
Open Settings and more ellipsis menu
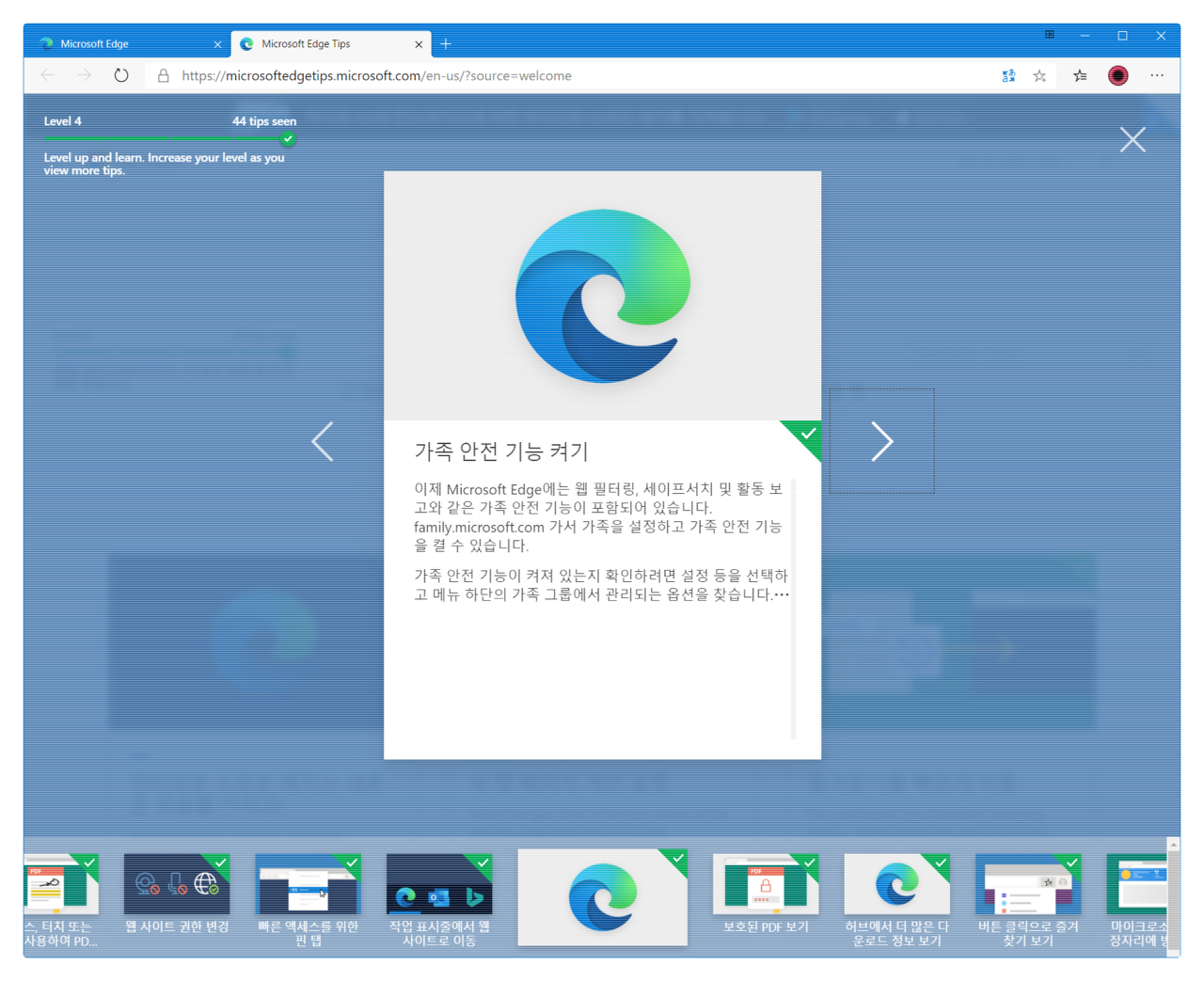tap(1157, 76)
